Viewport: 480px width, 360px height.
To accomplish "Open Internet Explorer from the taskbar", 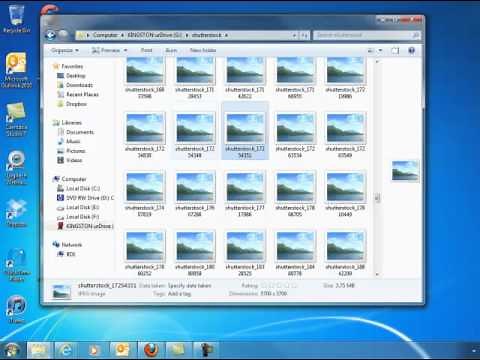I will (x=66, y=350).
